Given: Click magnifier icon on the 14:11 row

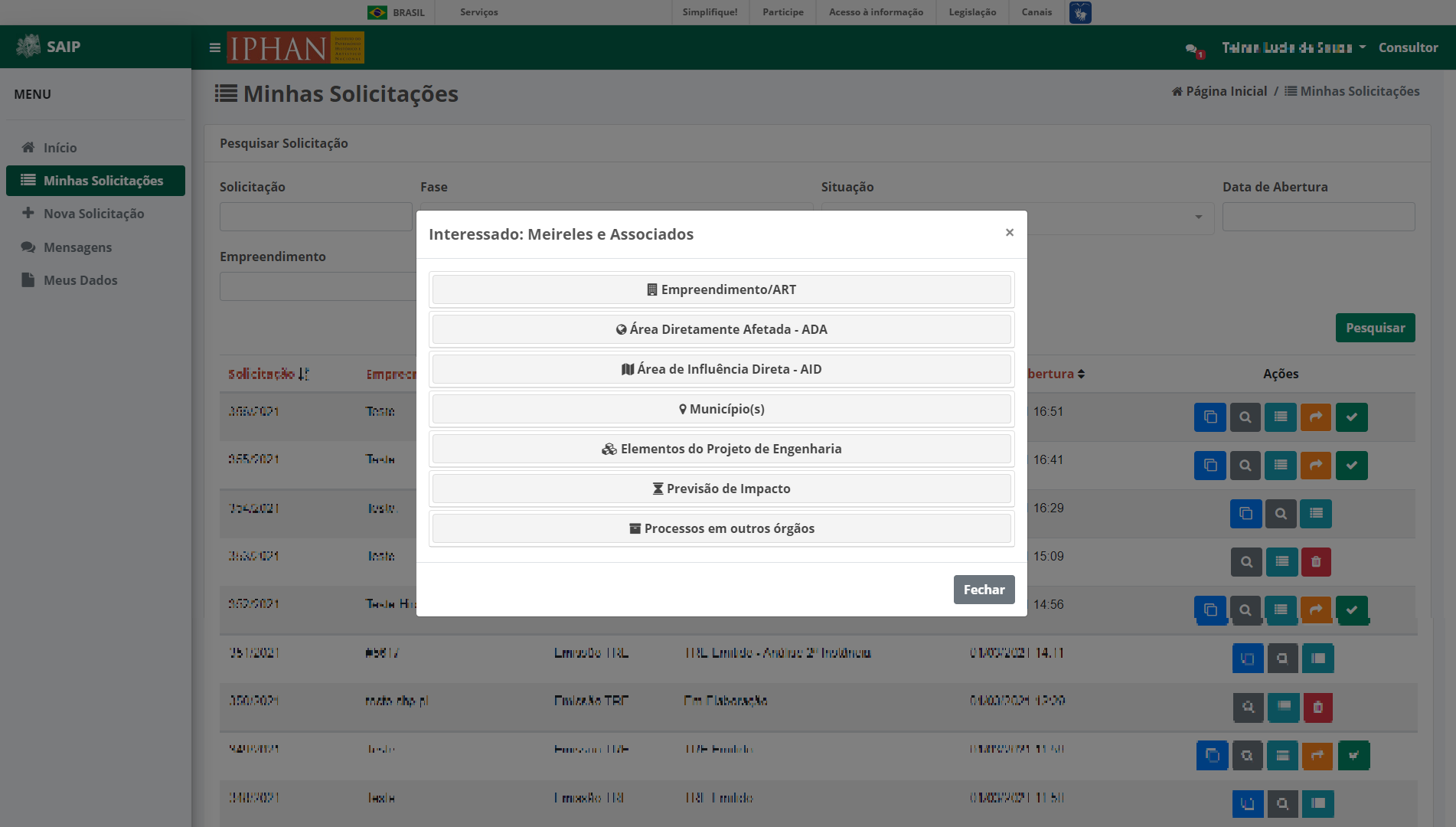Looking at the screenshot, I should point(1282,659).
